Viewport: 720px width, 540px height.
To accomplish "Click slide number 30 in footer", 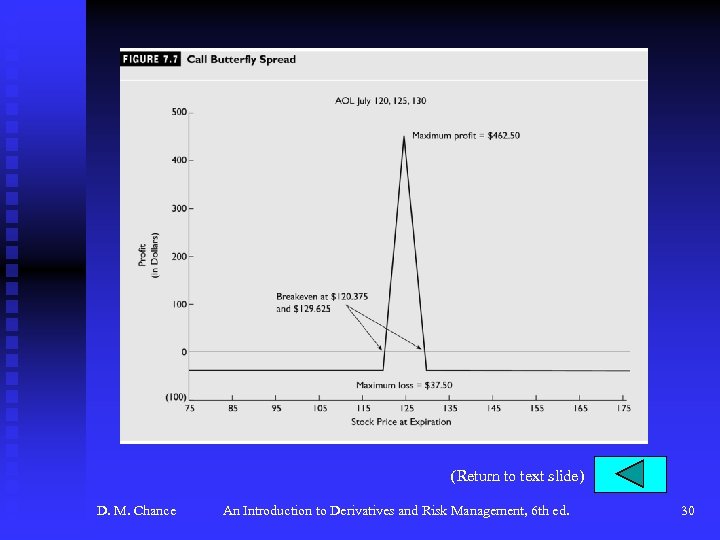I will [x=687, y=511].
